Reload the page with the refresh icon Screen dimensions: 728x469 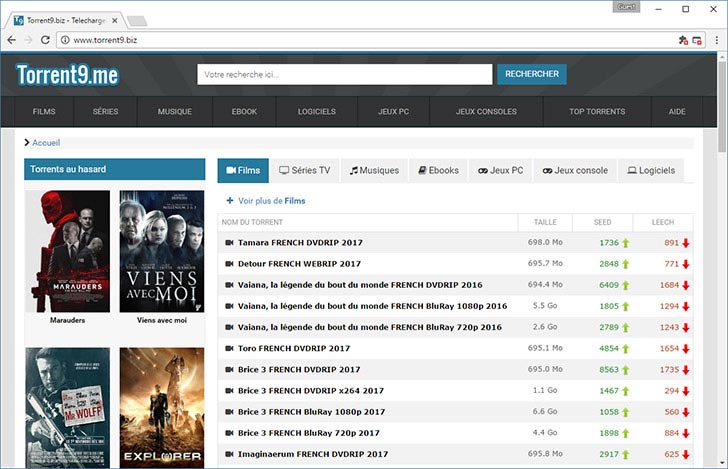coord(45,40)
